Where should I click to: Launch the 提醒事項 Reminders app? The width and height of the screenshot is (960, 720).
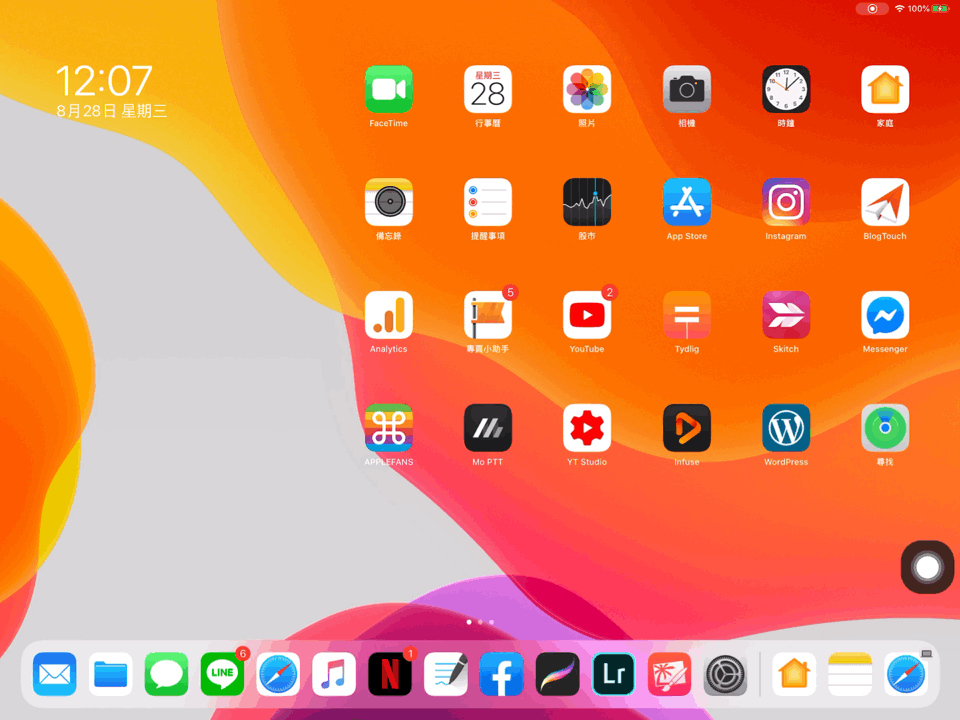pos(487,202)
